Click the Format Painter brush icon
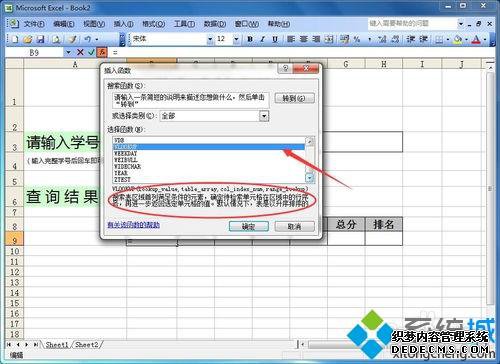The width and height of the screenshot is (500, 364). [x=72, y=39]
